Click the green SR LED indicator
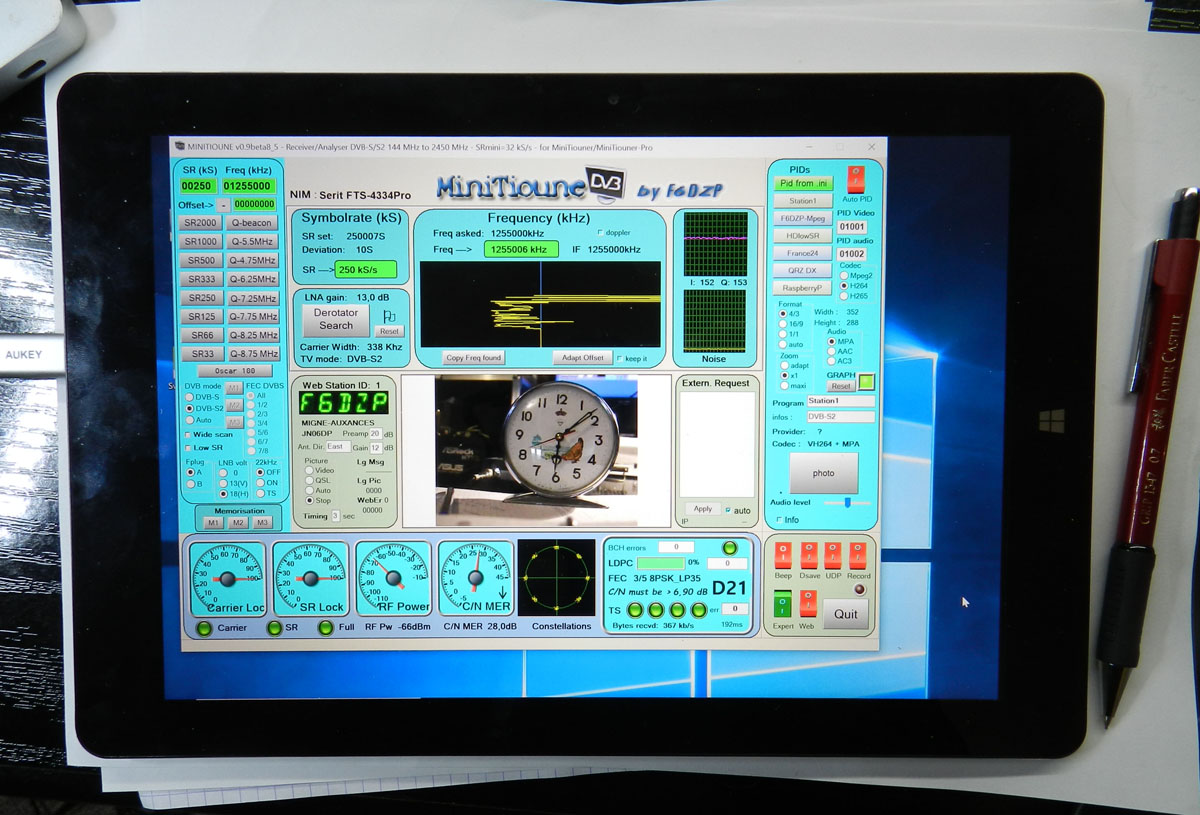This screenshot has height=815, width=1200. click(x=274, y=628)
